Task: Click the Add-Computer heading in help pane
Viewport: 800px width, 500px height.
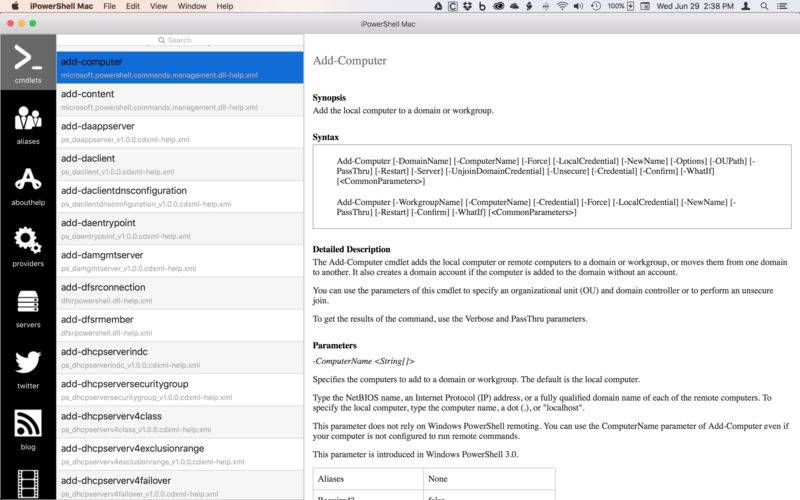Action: [x=349, y=61]
